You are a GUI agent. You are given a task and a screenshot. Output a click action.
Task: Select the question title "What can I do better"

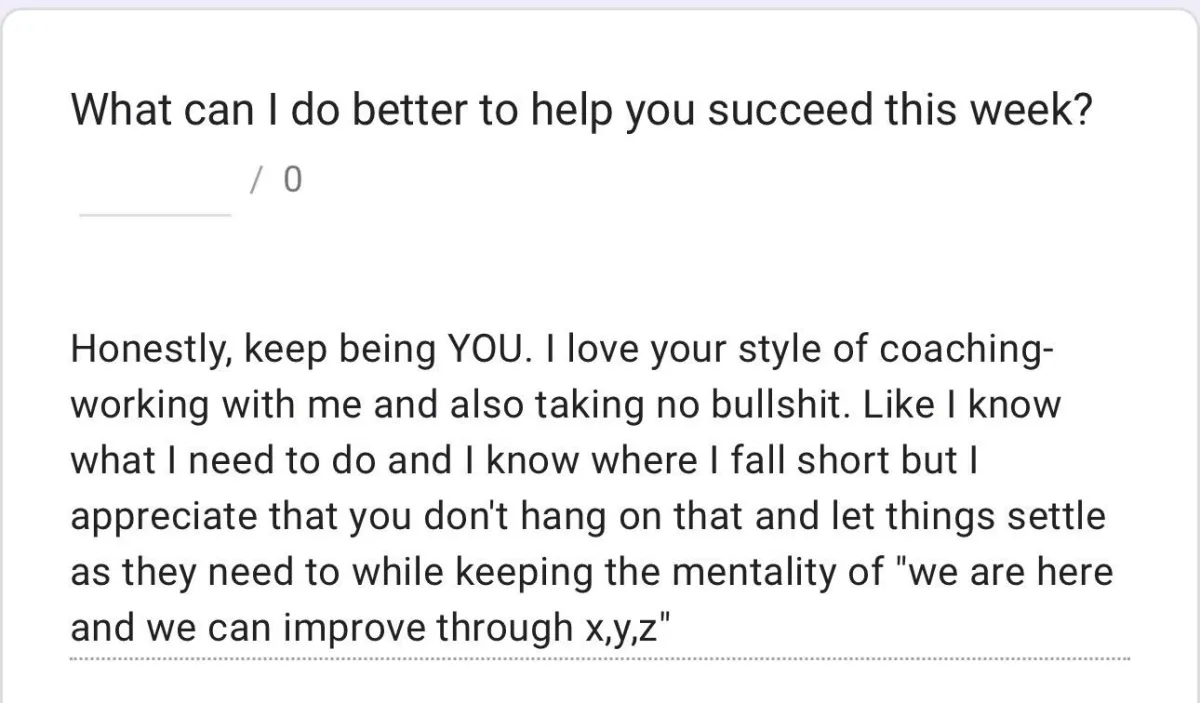(x=267, y=110)
